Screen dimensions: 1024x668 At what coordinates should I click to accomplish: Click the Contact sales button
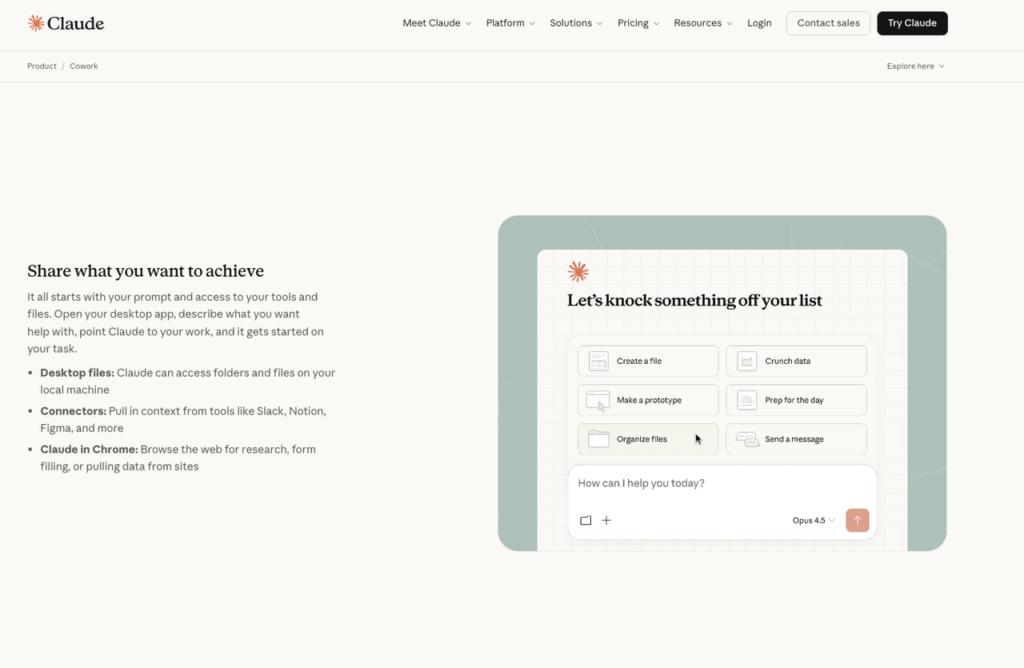[827, 22]
